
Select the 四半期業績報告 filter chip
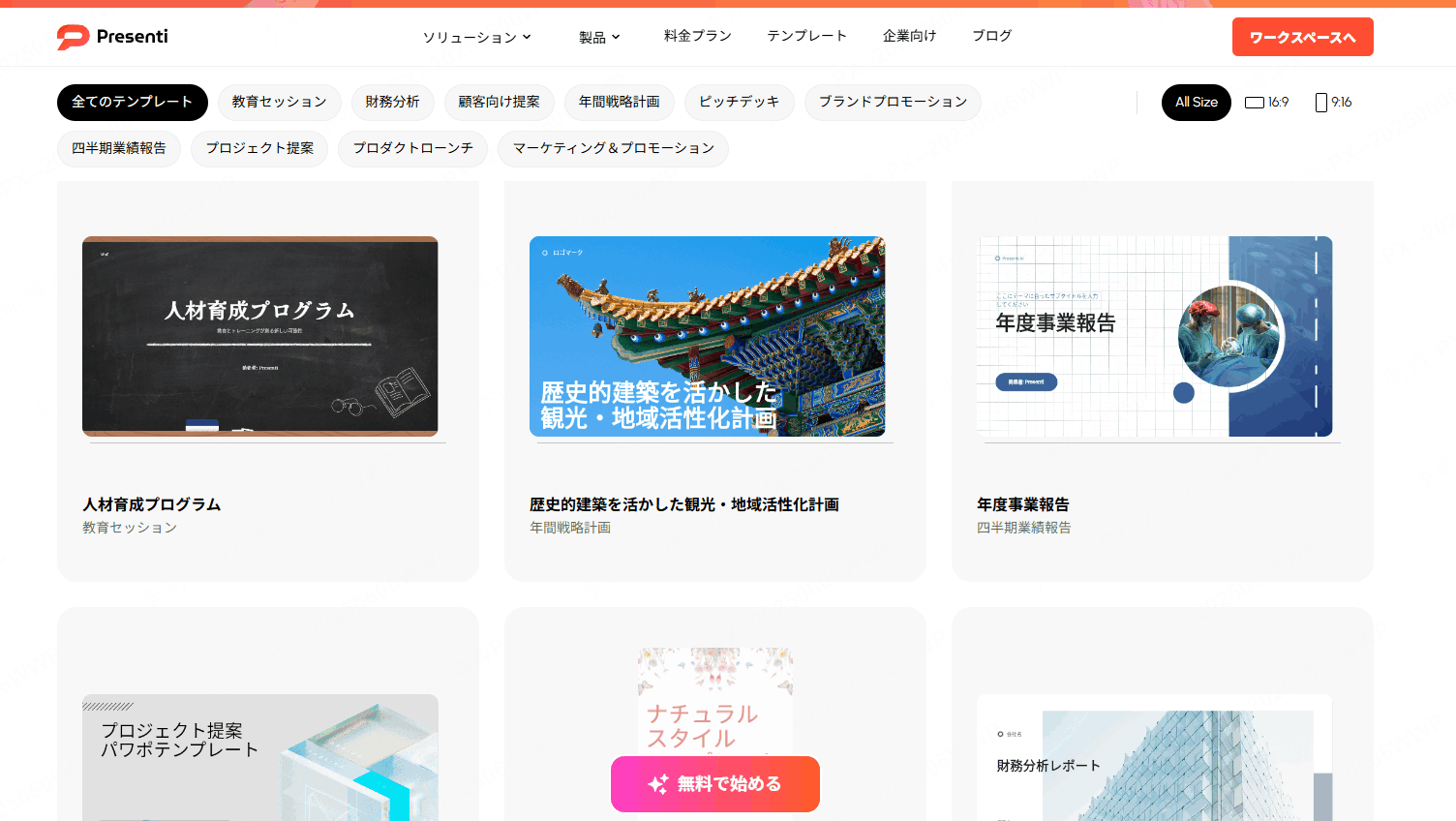tap(119, 148)
